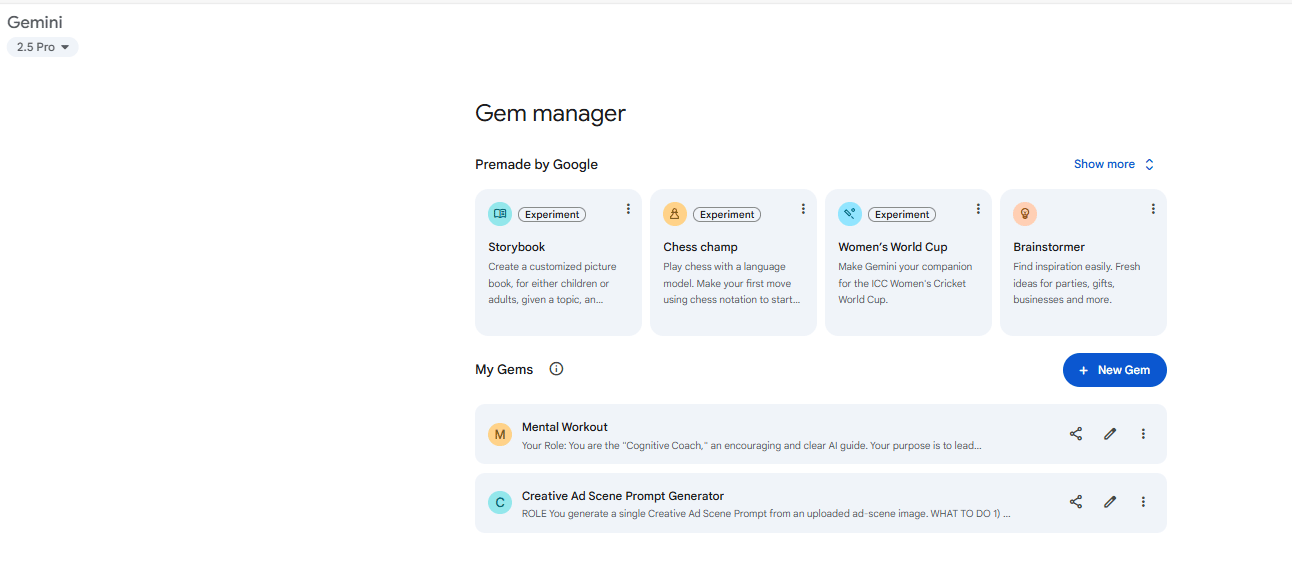Click the Gemini logo text
This screenshot has height=575, width=1292.
[x=35, y=22]
